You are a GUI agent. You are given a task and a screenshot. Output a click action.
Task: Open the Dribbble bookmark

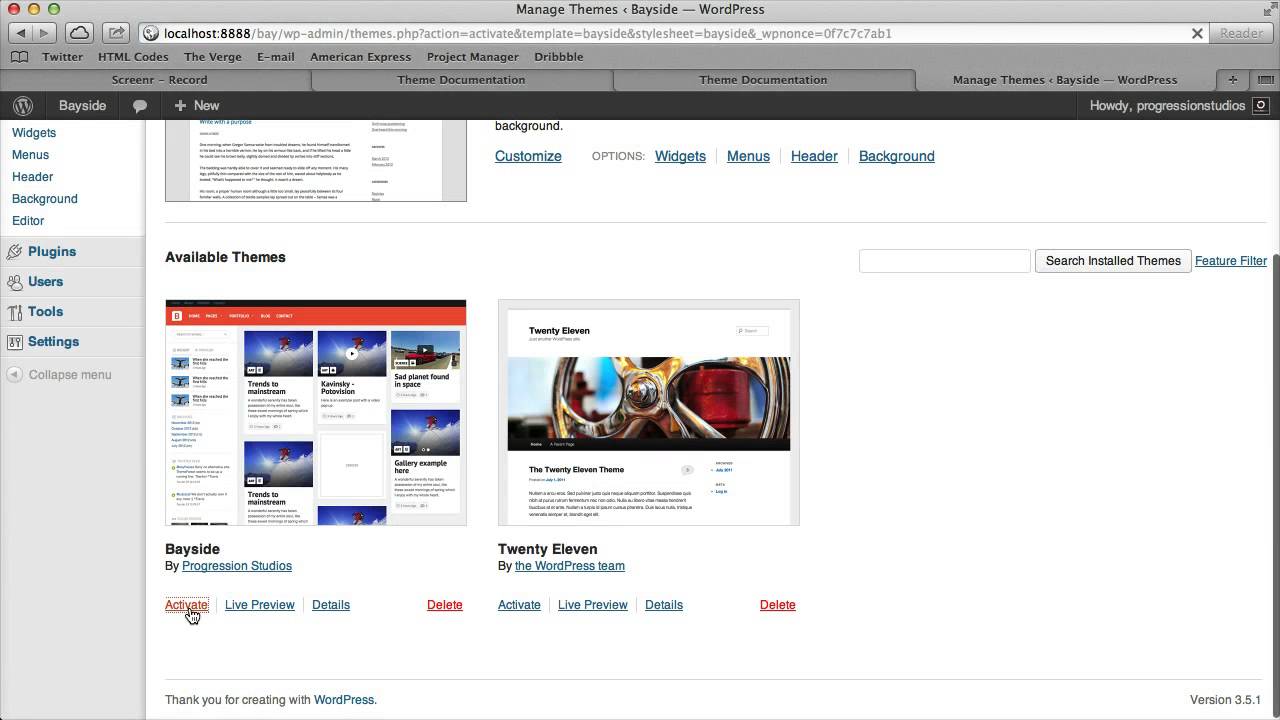(559, 57)
